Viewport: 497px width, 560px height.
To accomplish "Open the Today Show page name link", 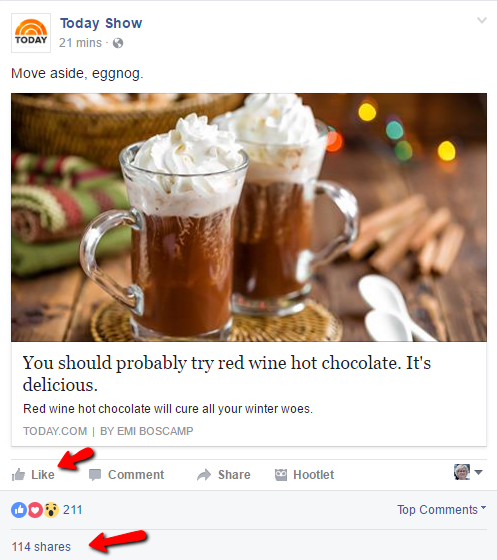I will (x=101, y=23).
